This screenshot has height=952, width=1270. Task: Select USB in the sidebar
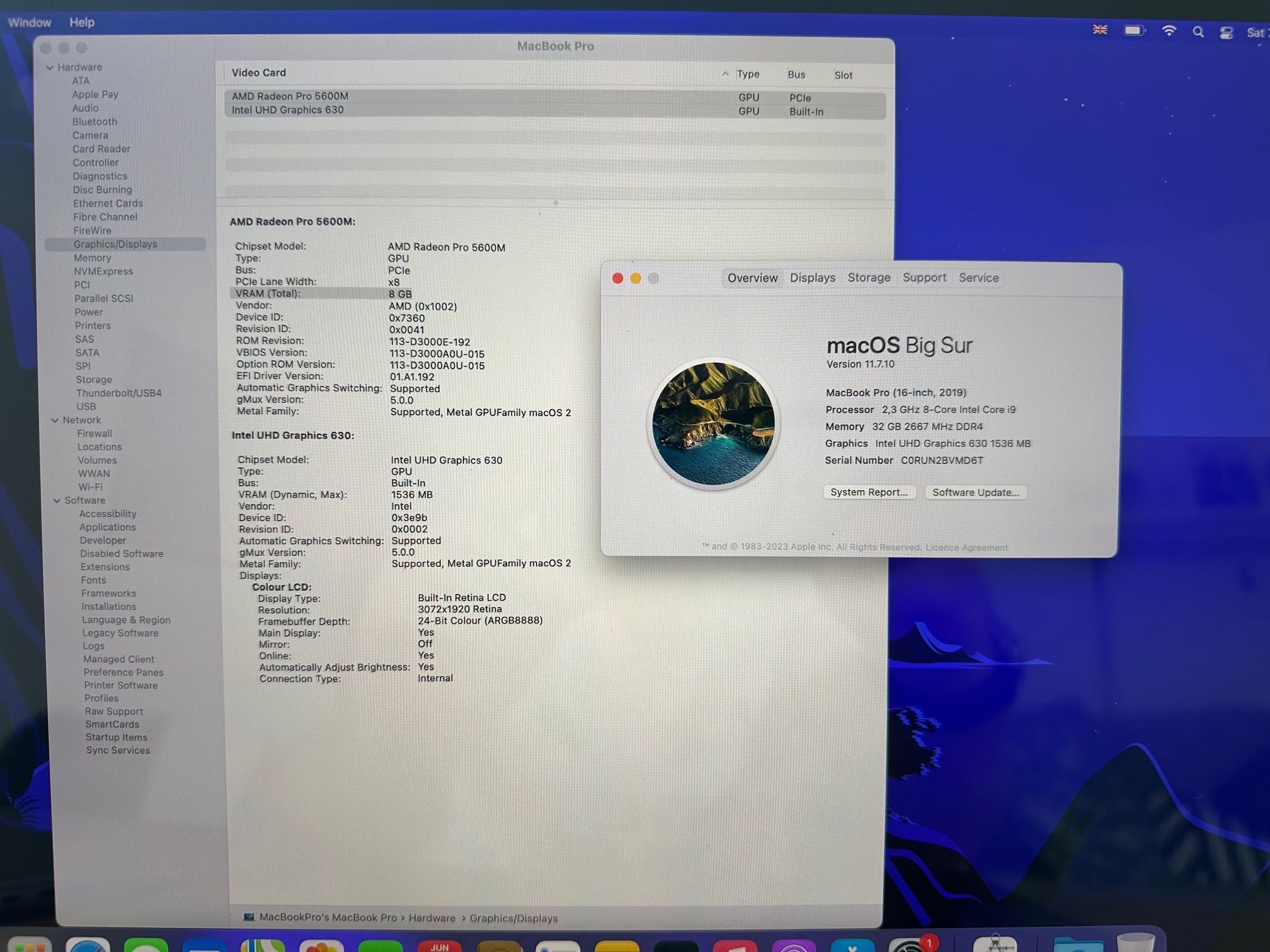pos(86,407)
